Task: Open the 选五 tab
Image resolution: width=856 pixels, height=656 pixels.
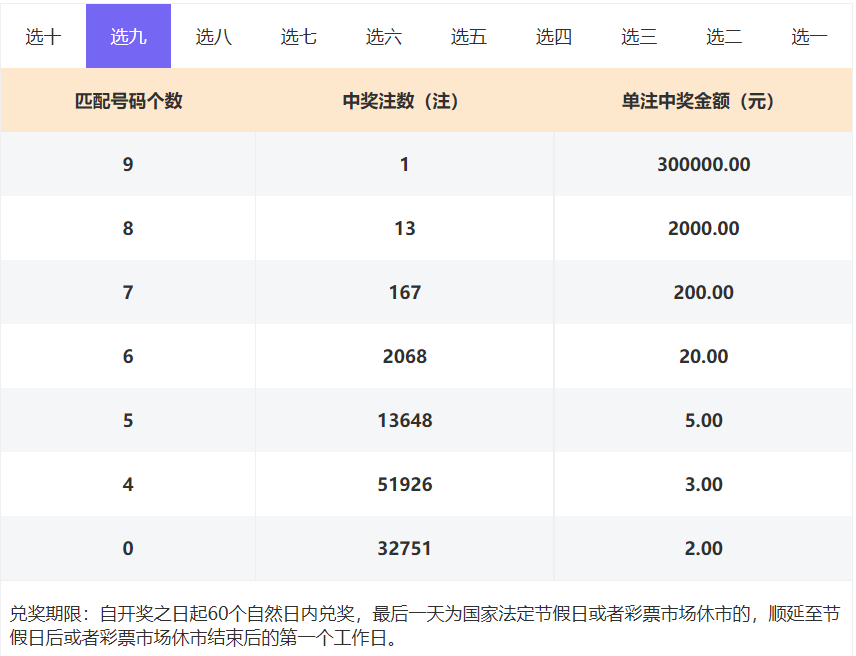Action: tap(468, 37)
